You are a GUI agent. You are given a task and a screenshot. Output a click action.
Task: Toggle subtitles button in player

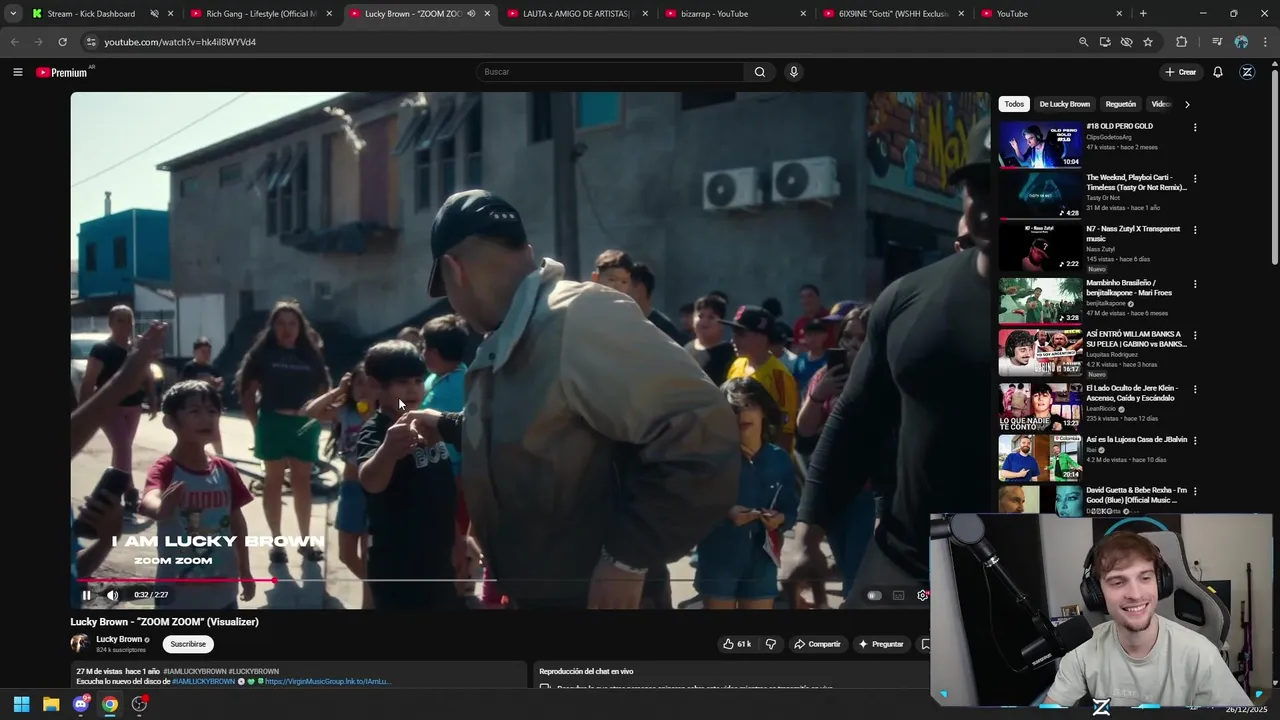(x=898, y=595)
